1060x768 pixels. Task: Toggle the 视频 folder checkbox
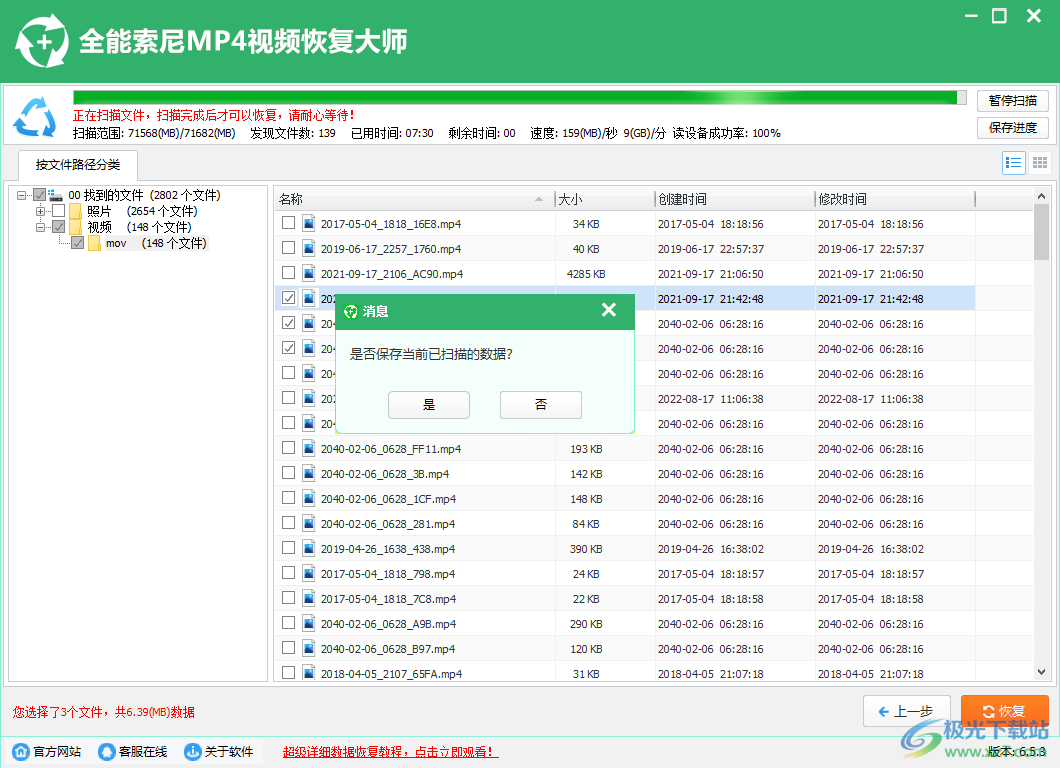click(59, 226)
